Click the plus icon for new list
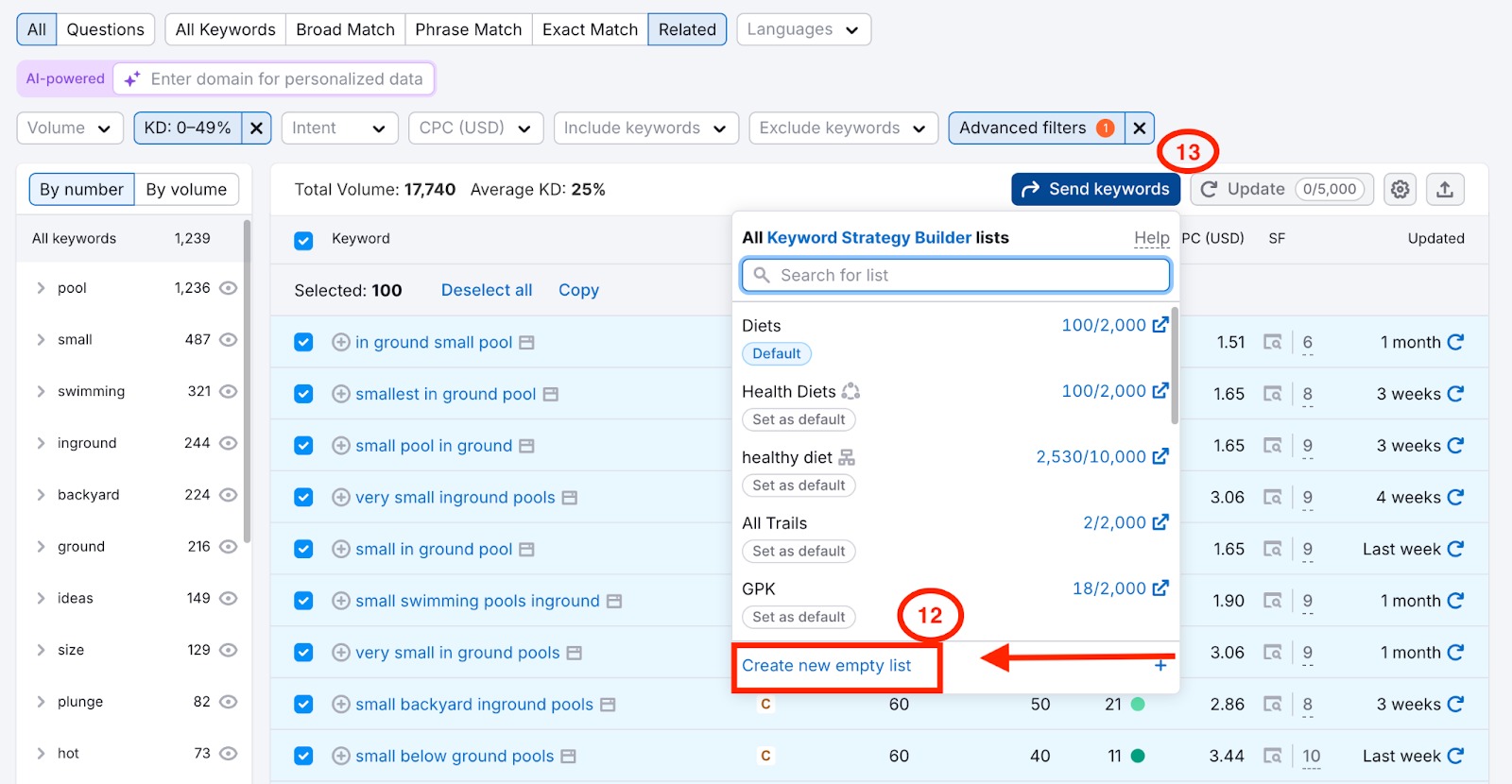Screen dimensions: 1512x784 pos(1160,666)
